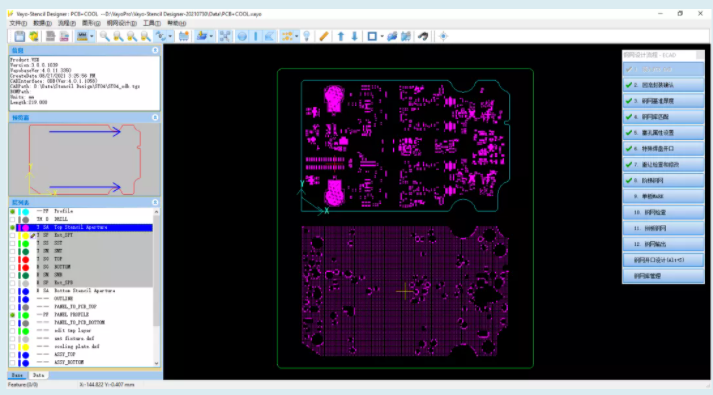Viewport: 713px width, 395px height.
Task: Toggle visibility of Top Stencil Aperture layer
Action: point(12,227)
